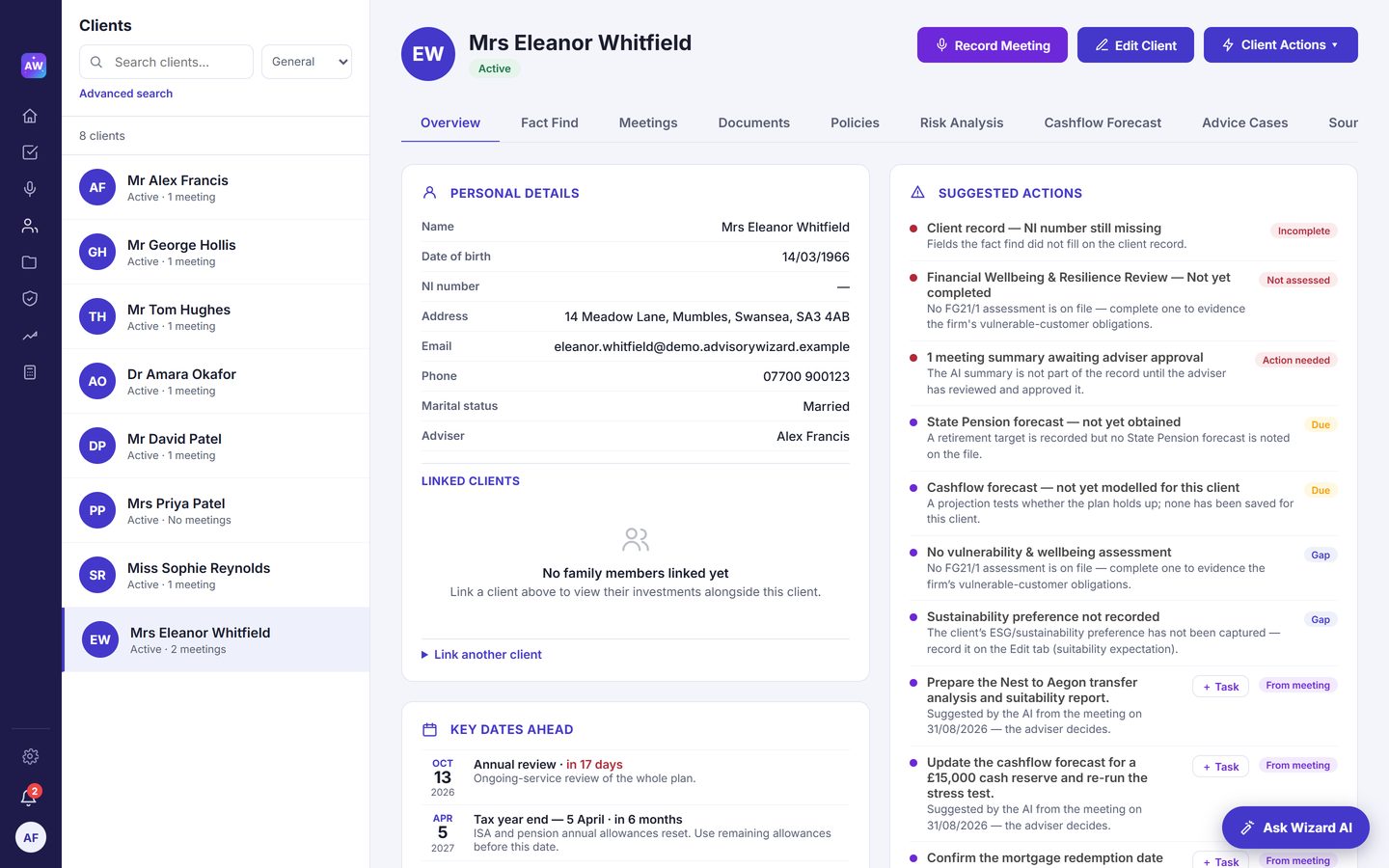
Task: Click the Incomplete status badge
Action: 1303,231
